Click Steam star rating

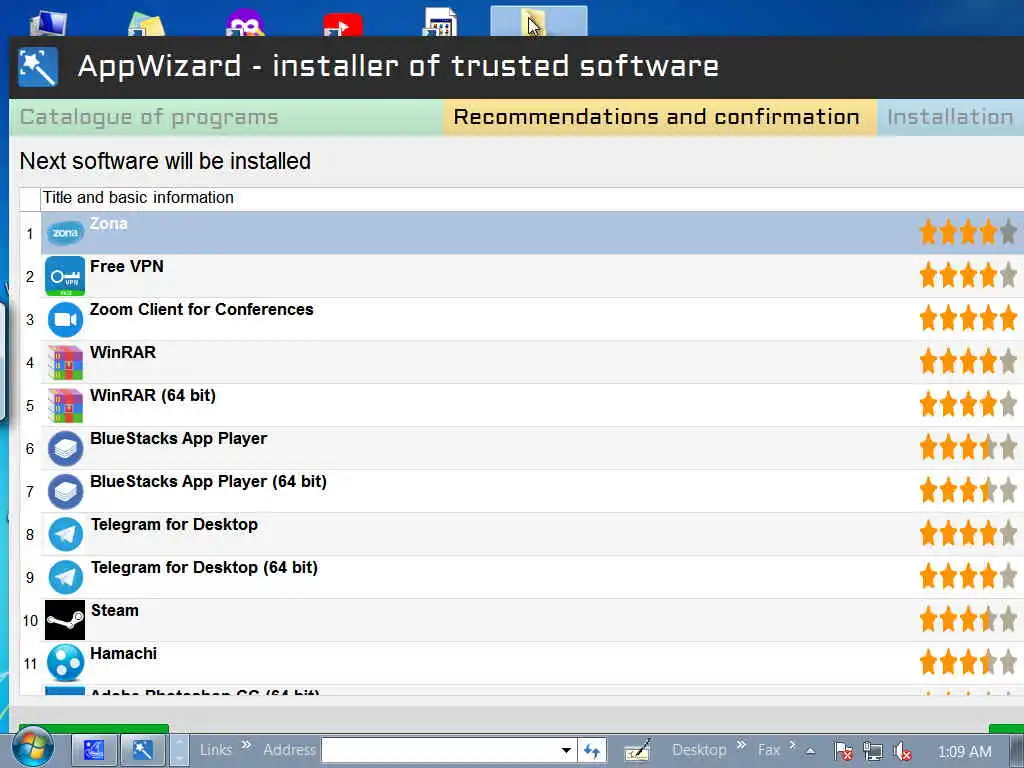[x=968, y=618]
